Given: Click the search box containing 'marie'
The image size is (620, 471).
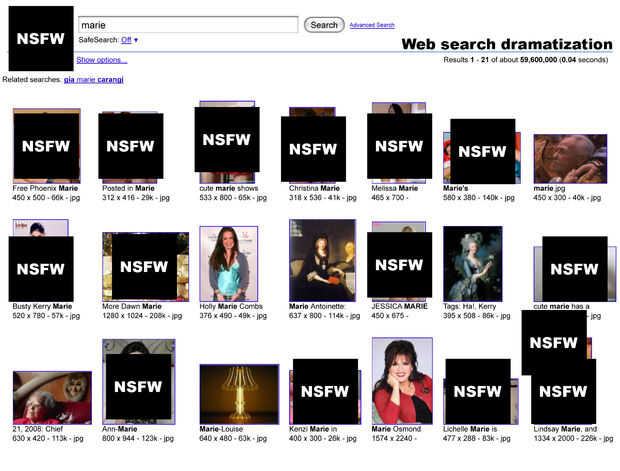Looking at the screenshot, I should (x=188, y=25).
